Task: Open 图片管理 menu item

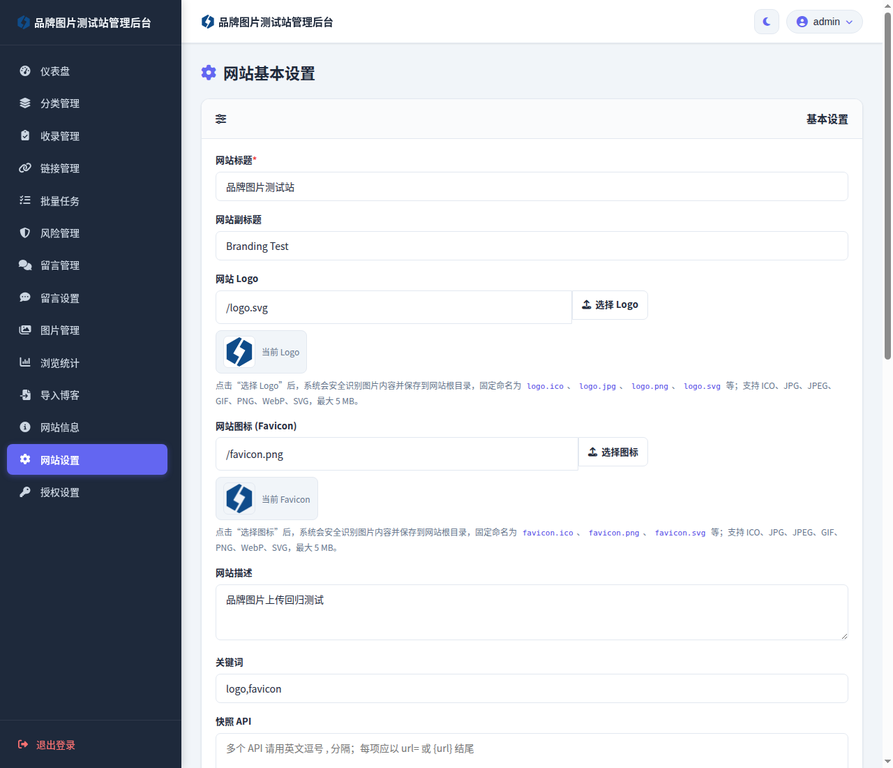Action: pyautogui.click(x=87, y=330)
